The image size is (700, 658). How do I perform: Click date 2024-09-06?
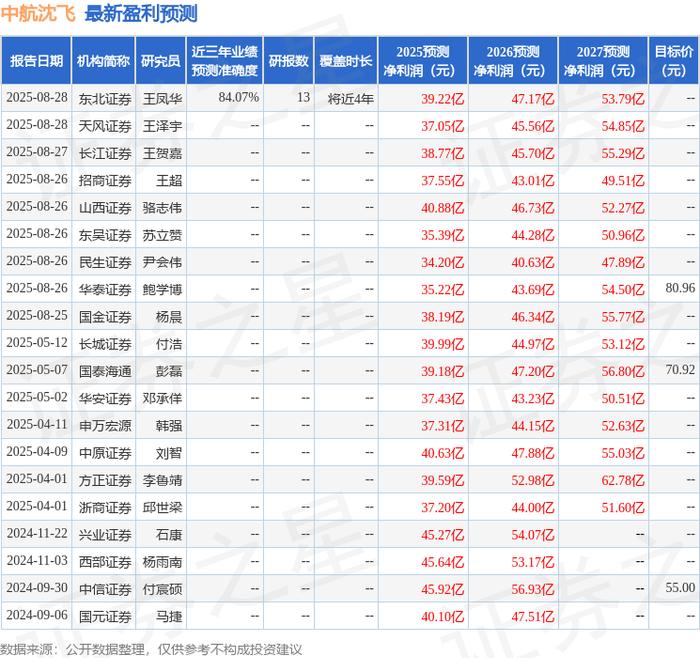point(37,615)
